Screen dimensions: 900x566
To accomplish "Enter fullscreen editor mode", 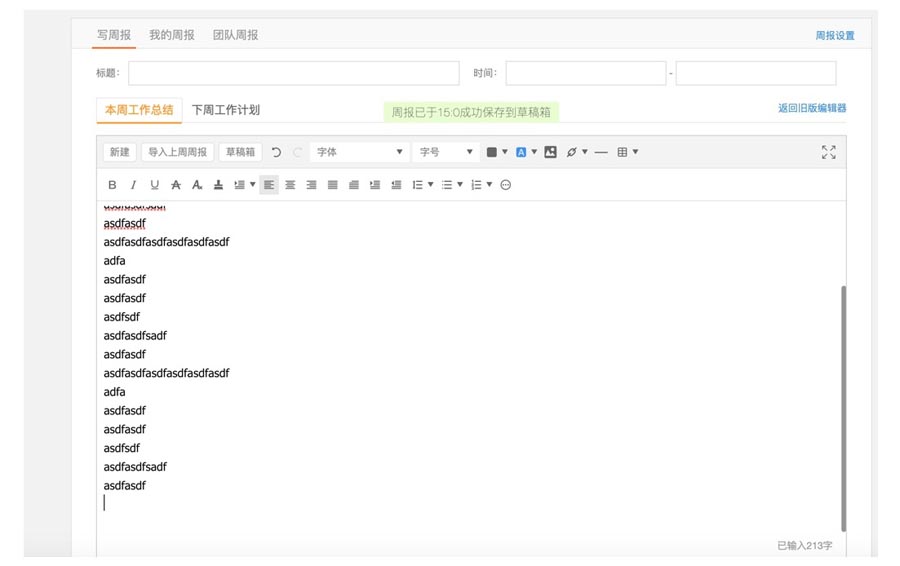I will 828,152.
